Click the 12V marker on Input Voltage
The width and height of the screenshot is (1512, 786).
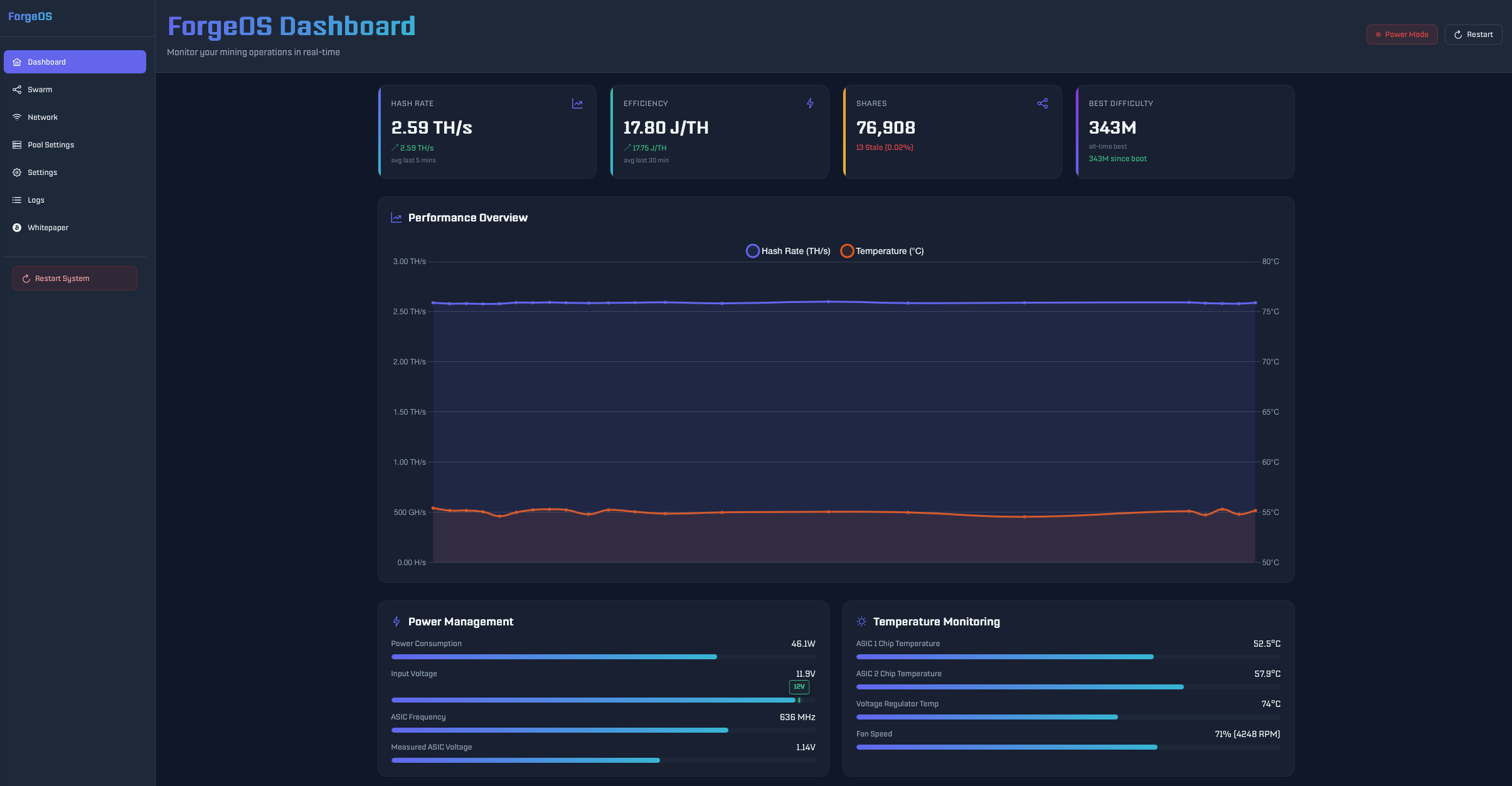click(x=799, y=687)
